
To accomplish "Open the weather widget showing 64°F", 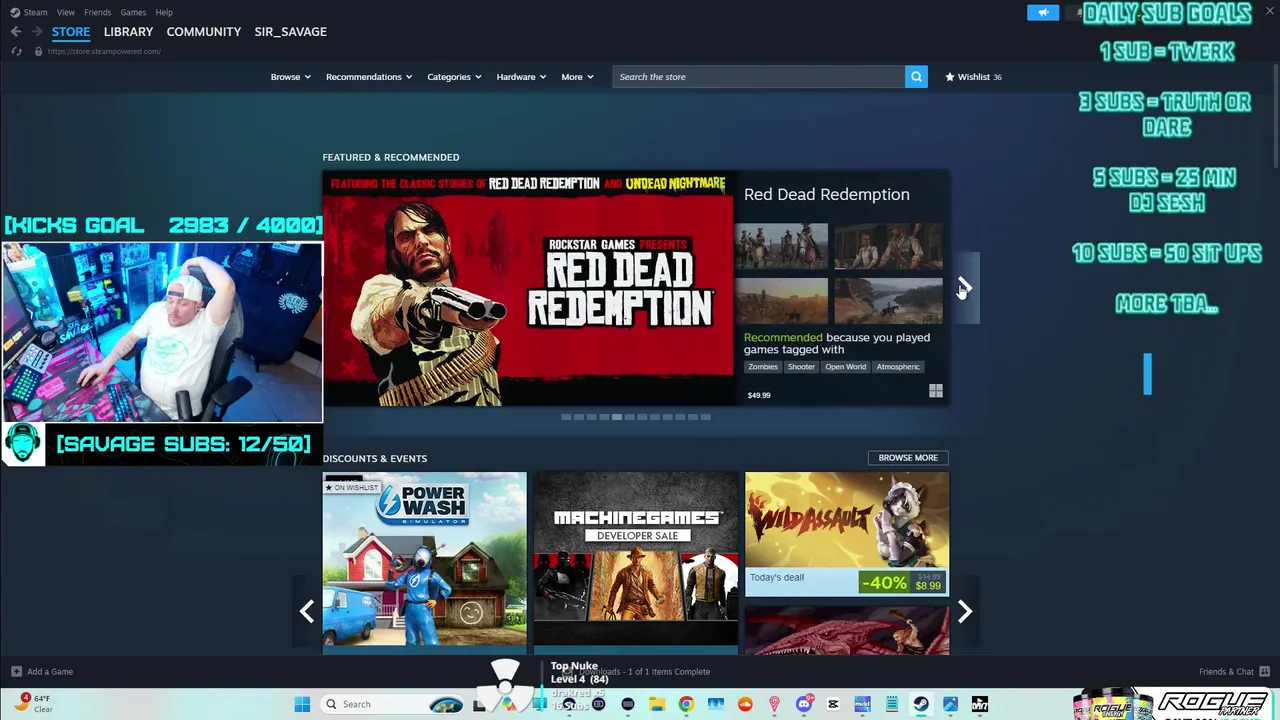I will [32, 704].
